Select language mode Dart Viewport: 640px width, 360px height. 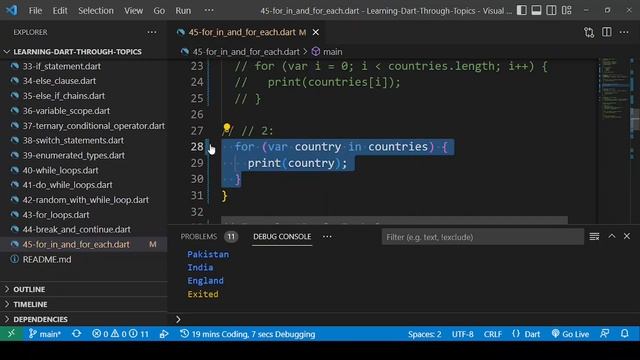pos(526,334)
